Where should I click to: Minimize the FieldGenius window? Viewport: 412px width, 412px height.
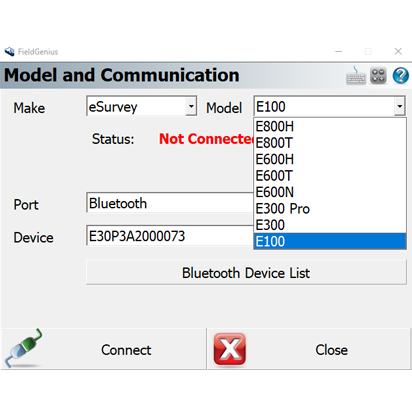(x=339, y=51)
